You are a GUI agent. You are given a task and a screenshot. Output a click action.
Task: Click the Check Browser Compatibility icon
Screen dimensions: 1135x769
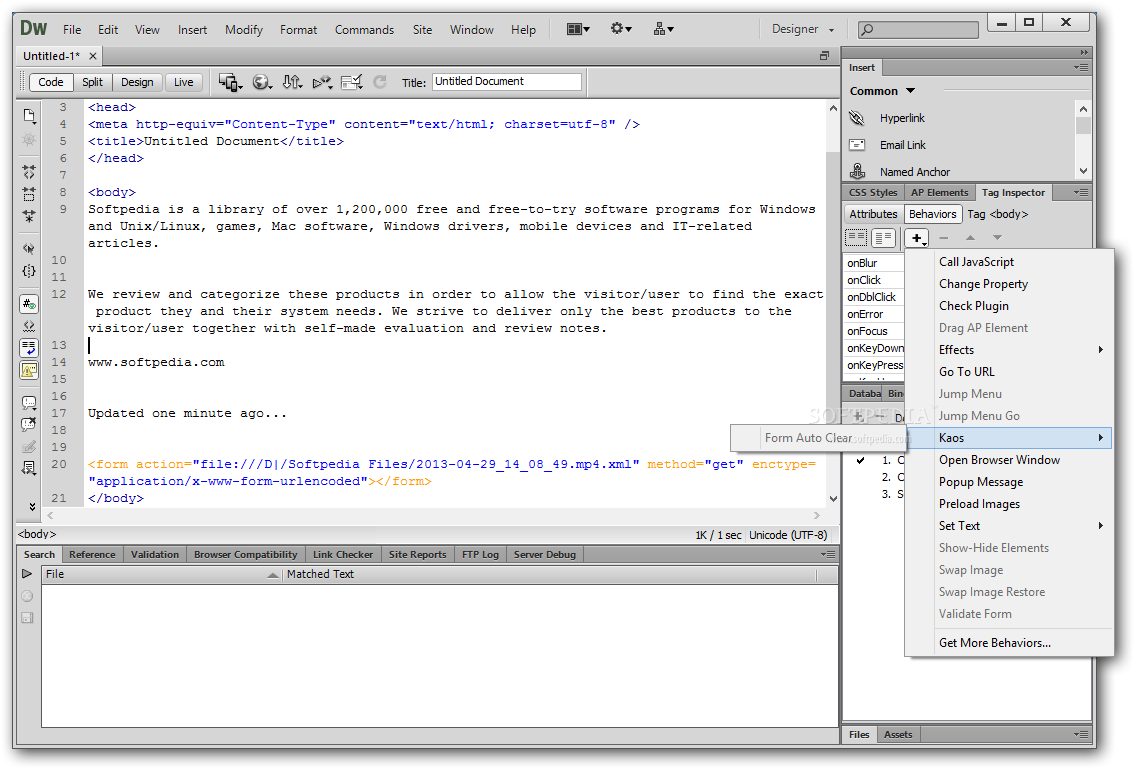pos(353,83)
